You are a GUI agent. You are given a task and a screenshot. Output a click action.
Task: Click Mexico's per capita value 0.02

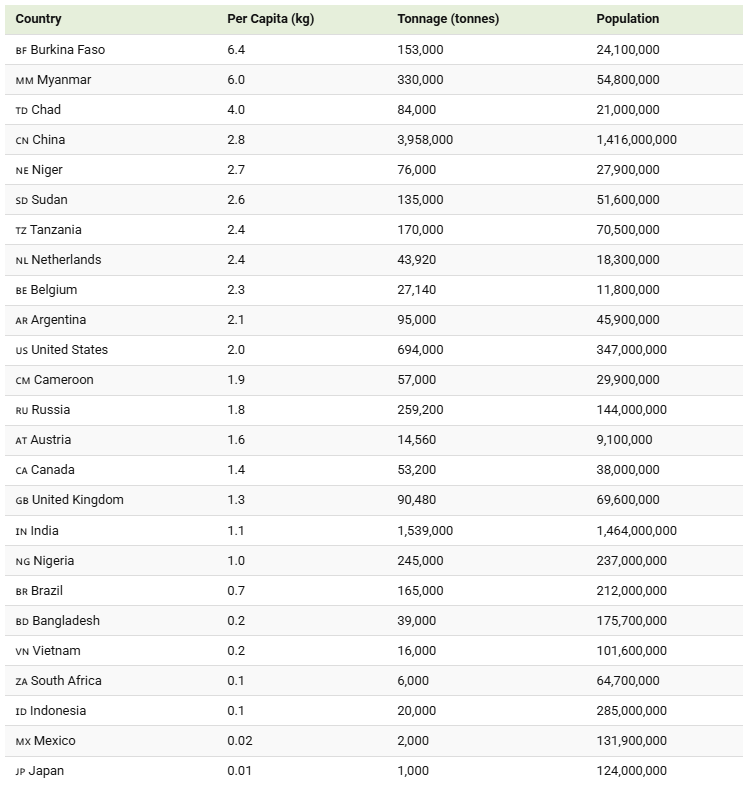[239, 741]
